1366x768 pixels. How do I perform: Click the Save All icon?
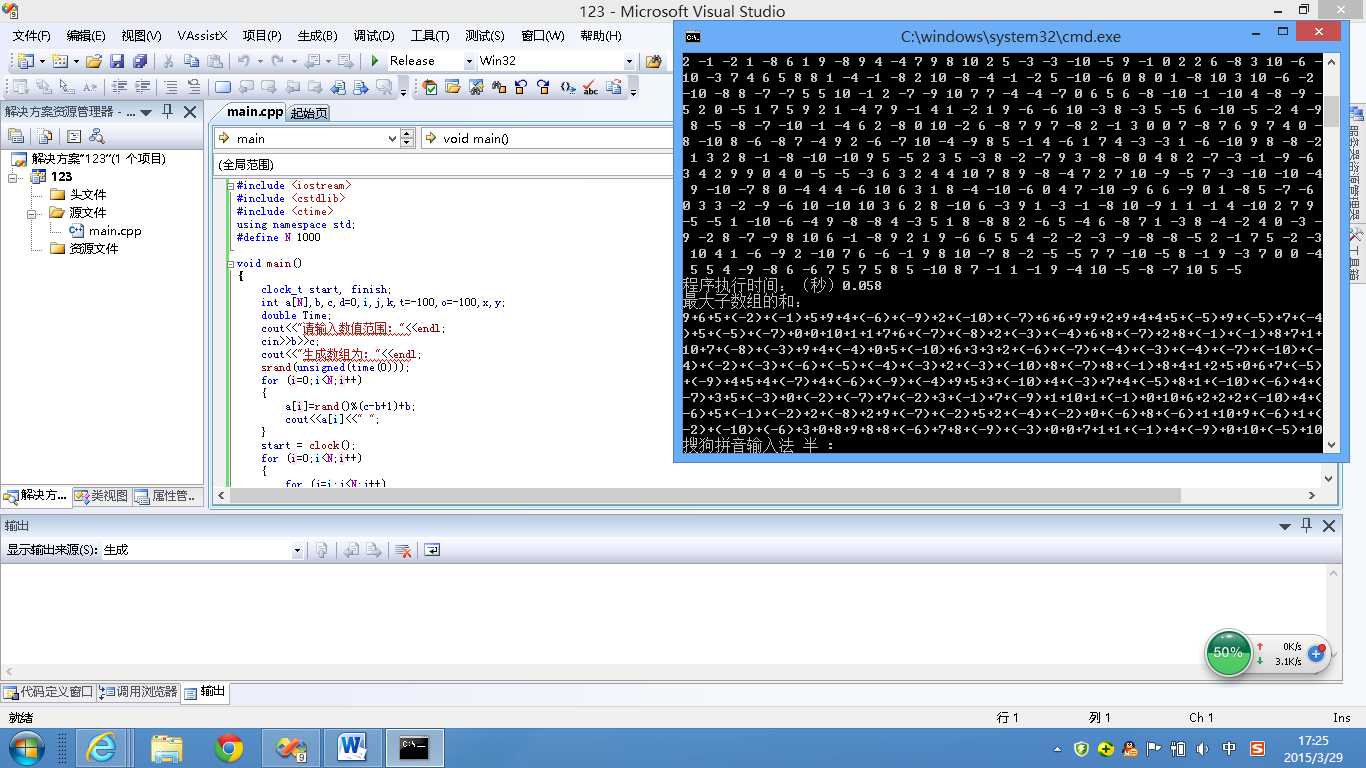coord(140,61)
